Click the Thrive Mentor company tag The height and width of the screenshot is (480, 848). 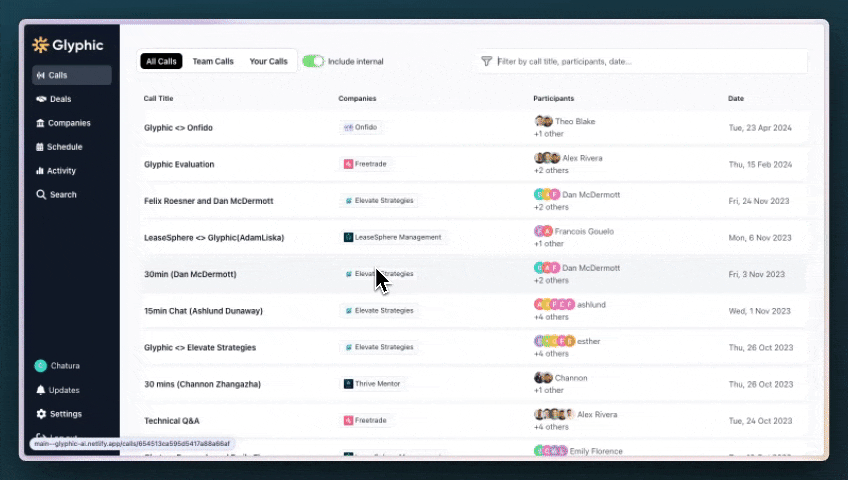pos(373,384)
